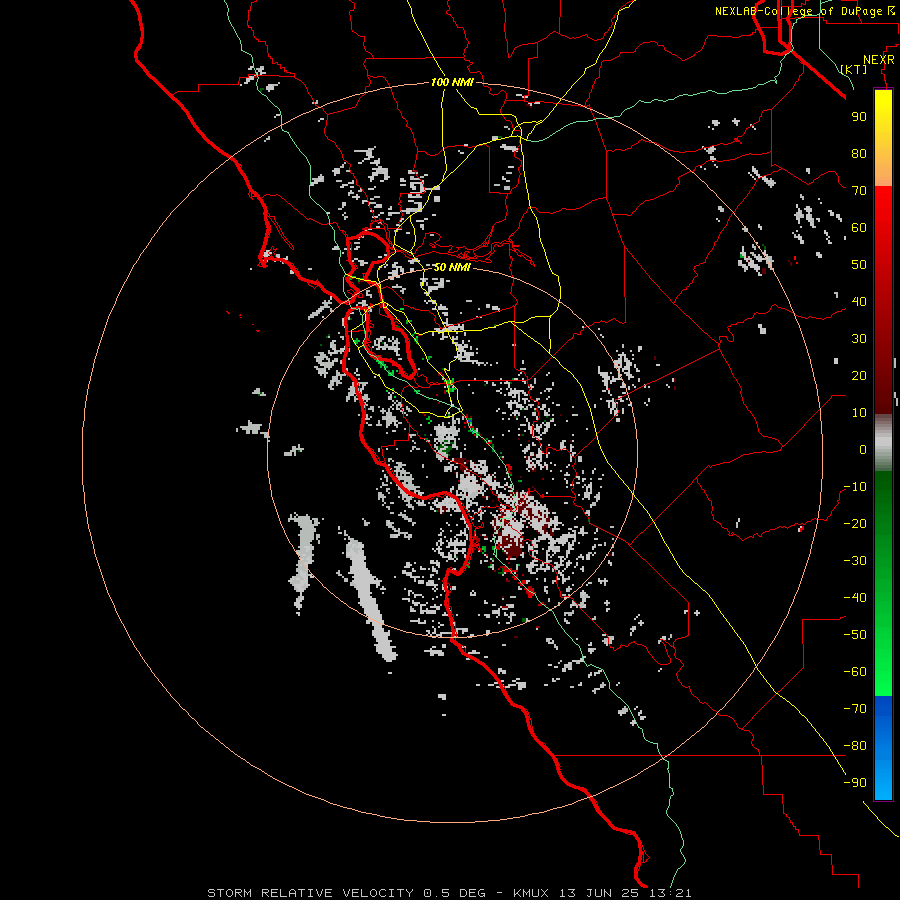900x900 pixels.
Task: Click the 10 value on velocity scale
Action: click(859, 413)
